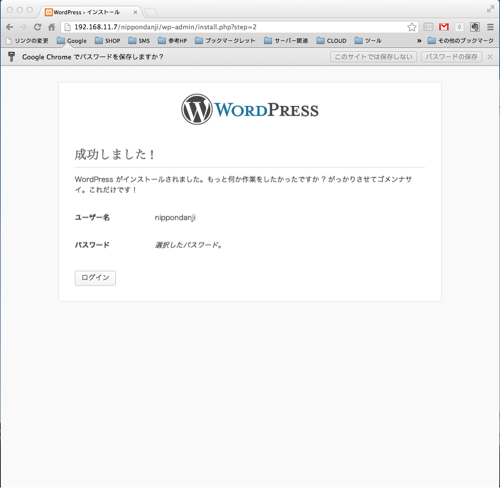Click the counter extension icon showing 0

459,27
